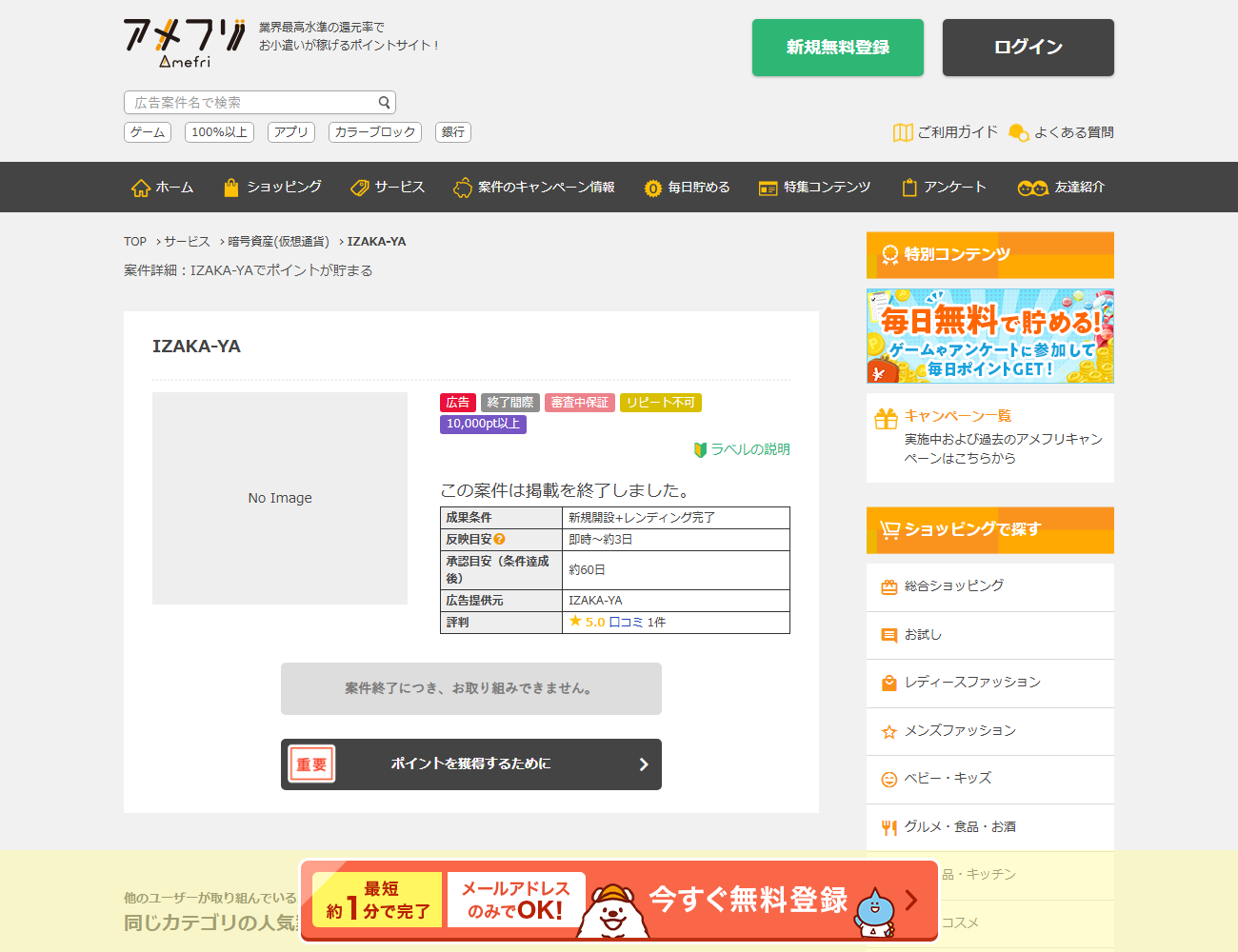This screenshot has width=1238, height=952.
Task: Click the カラーブロック search tag
Action: click(x=375, y=132)
